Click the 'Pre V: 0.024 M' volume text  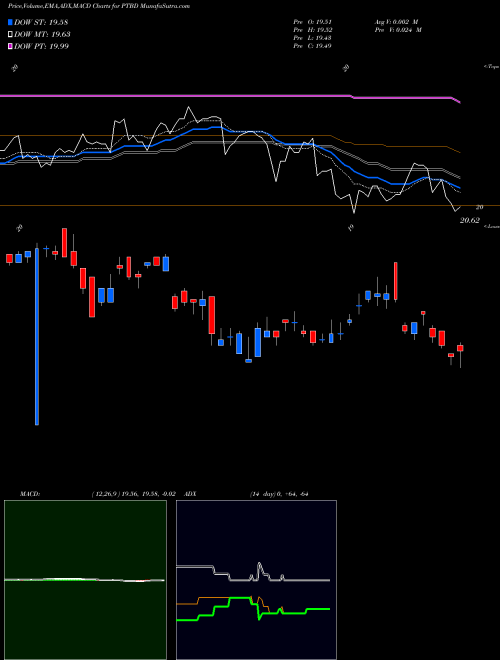(397, 30)
